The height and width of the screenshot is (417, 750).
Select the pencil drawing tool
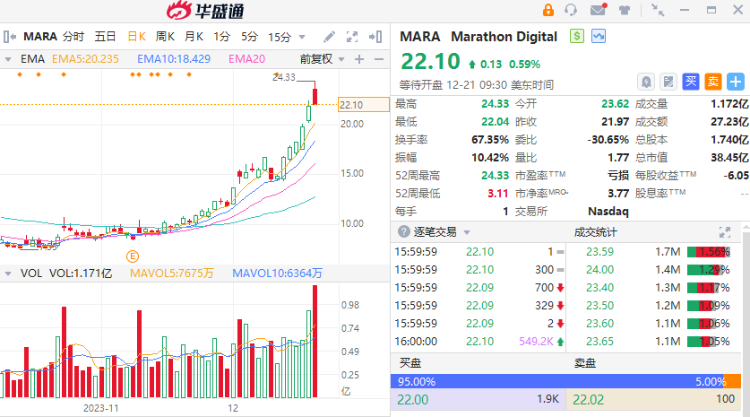(329, 37)
